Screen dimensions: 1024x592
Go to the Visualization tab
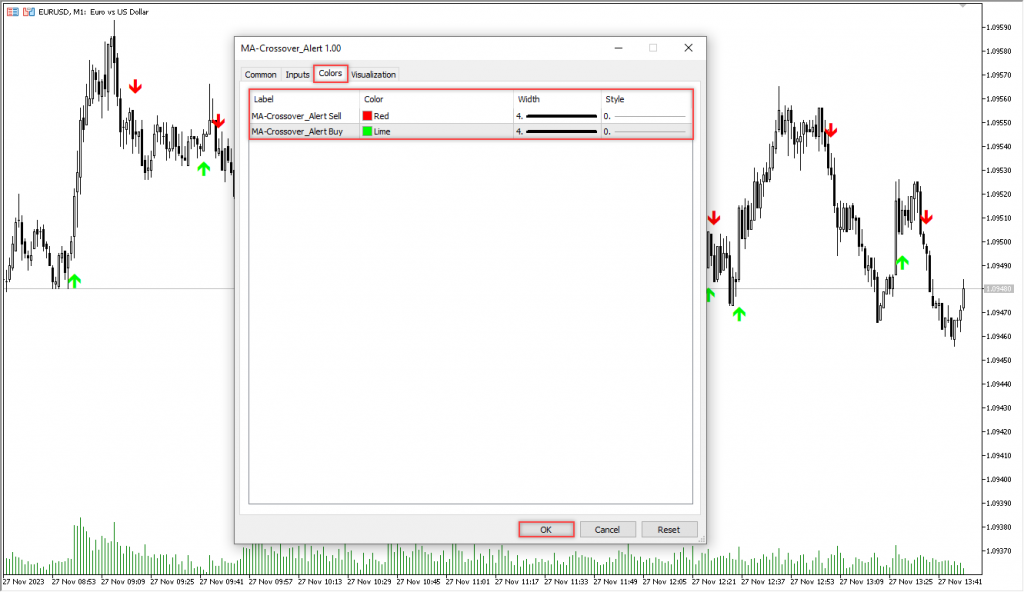pos(374,74)
